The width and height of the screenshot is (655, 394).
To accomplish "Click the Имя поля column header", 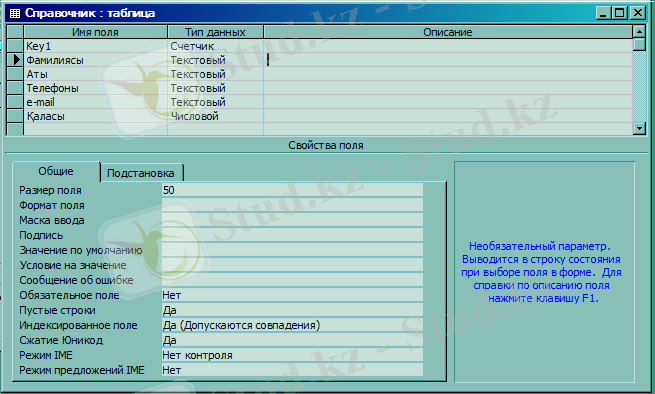I will point(96,32).
